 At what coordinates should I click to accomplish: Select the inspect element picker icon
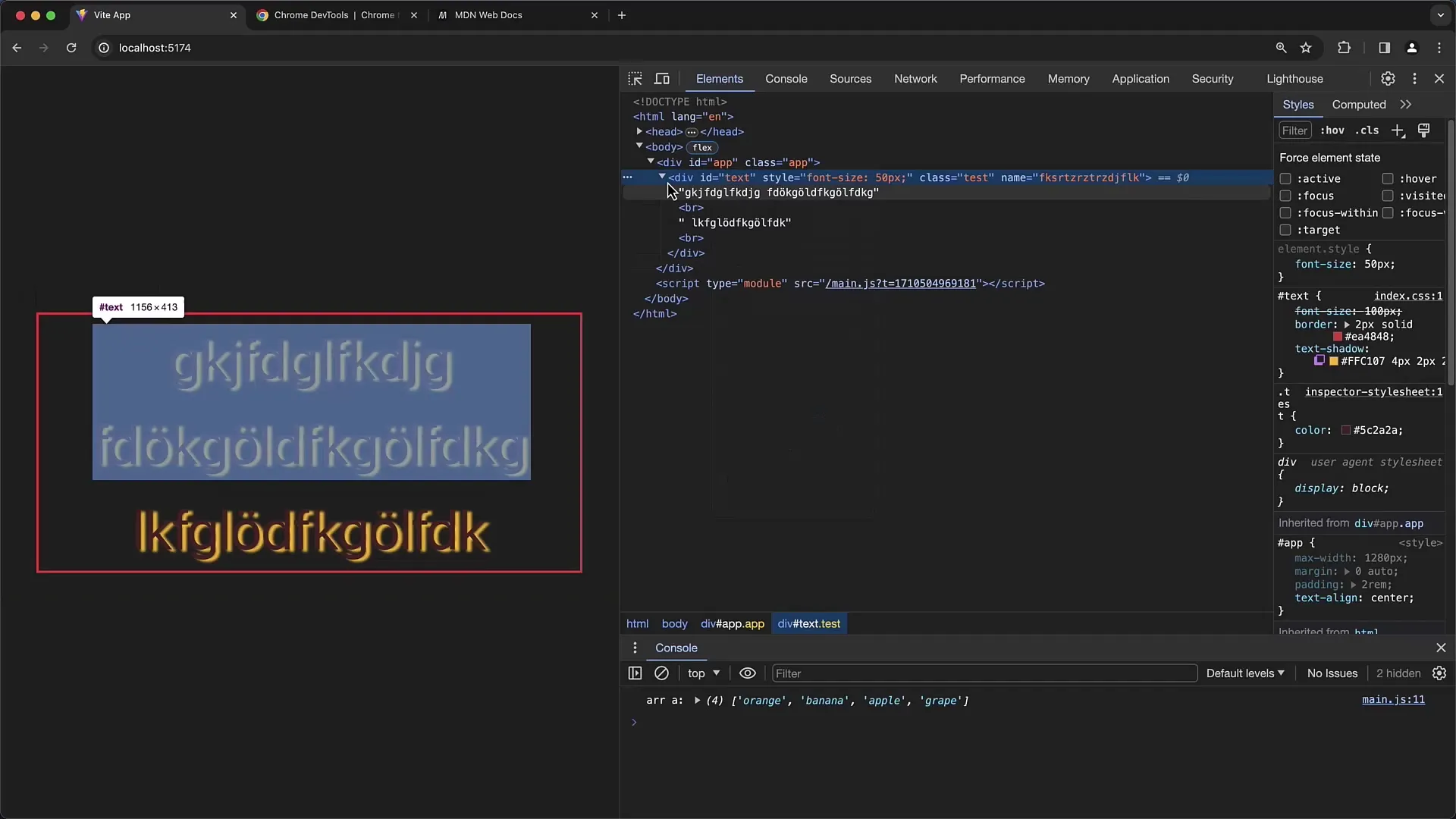pos(635,79)
